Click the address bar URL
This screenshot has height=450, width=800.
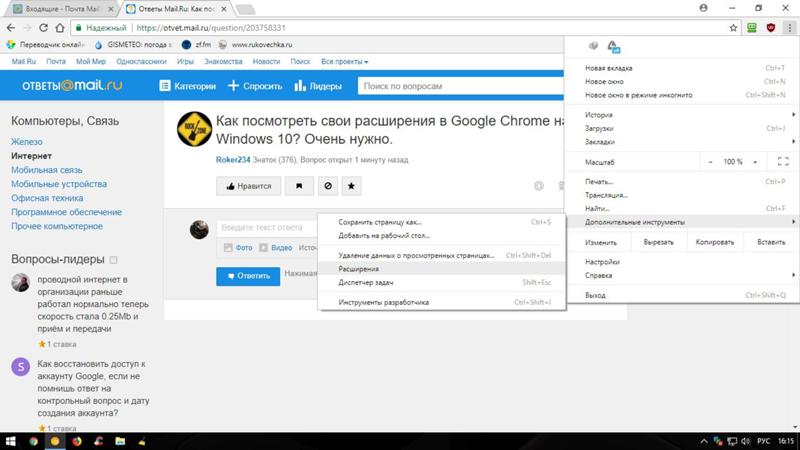tap(211, 28)
